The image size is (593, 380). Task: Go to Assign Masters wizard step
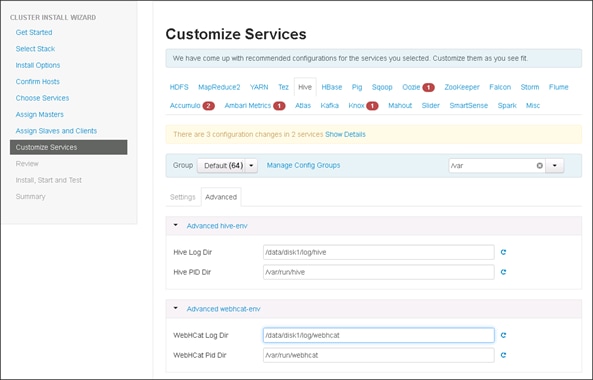(40, 114)
